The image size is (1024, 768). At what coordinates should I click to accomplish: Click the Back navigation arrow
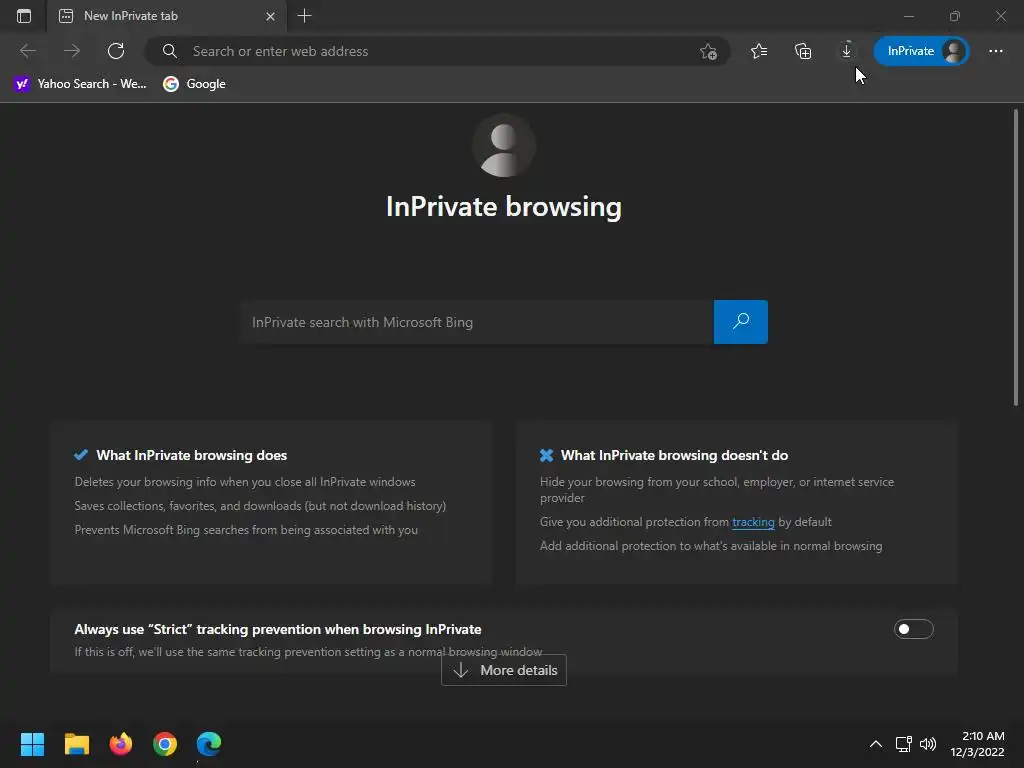(28, 51)
